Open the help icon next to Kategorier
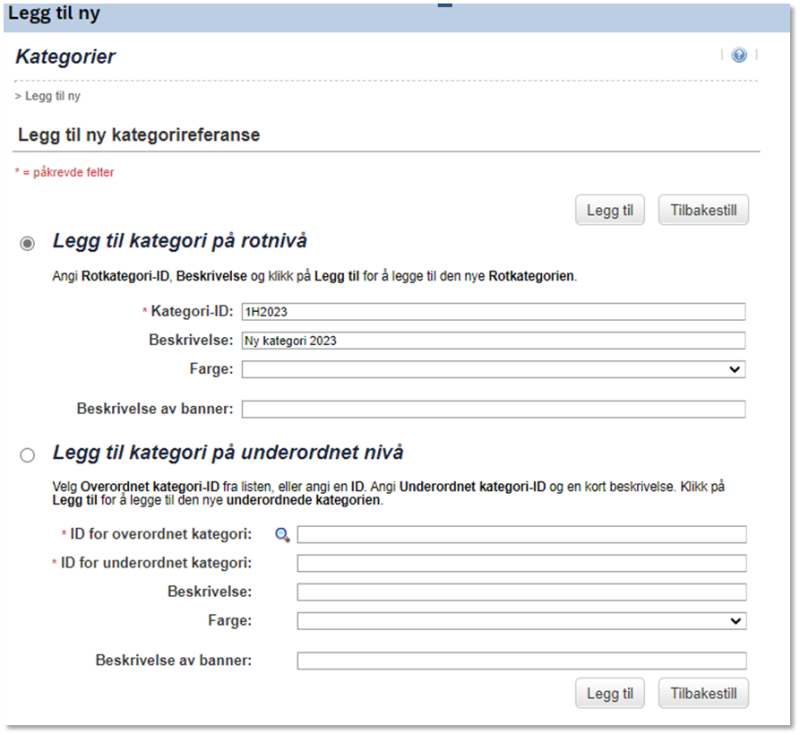 tap(739, 55)
